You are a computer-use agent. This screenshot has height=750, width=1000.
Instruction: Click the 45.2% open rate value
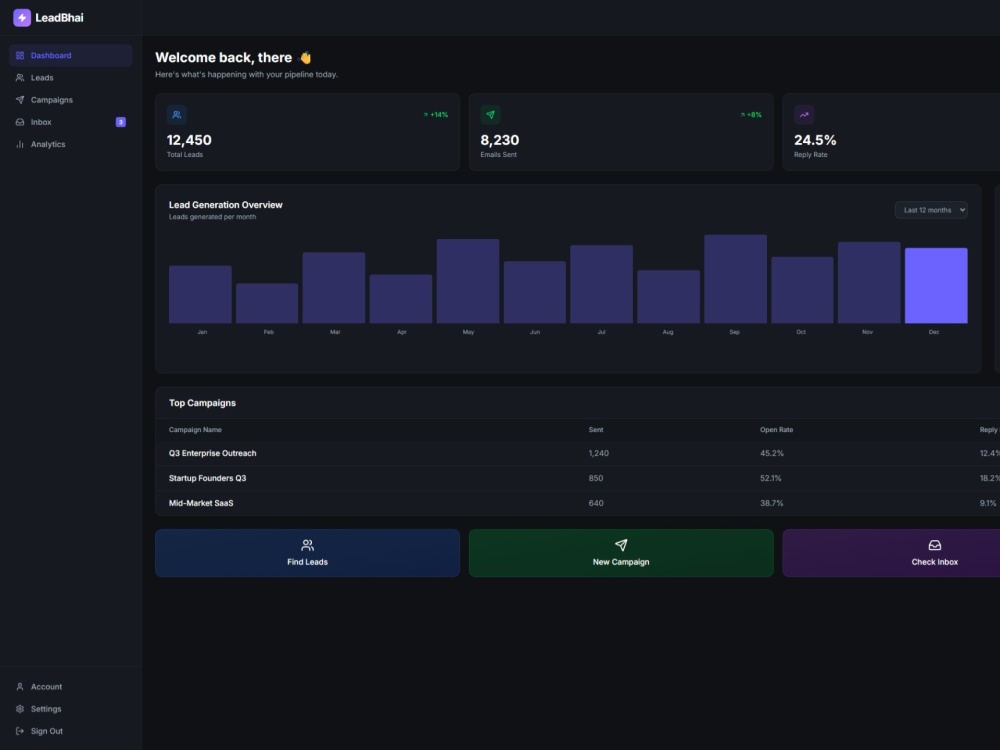pyautogui.click(x=772, y=453)
